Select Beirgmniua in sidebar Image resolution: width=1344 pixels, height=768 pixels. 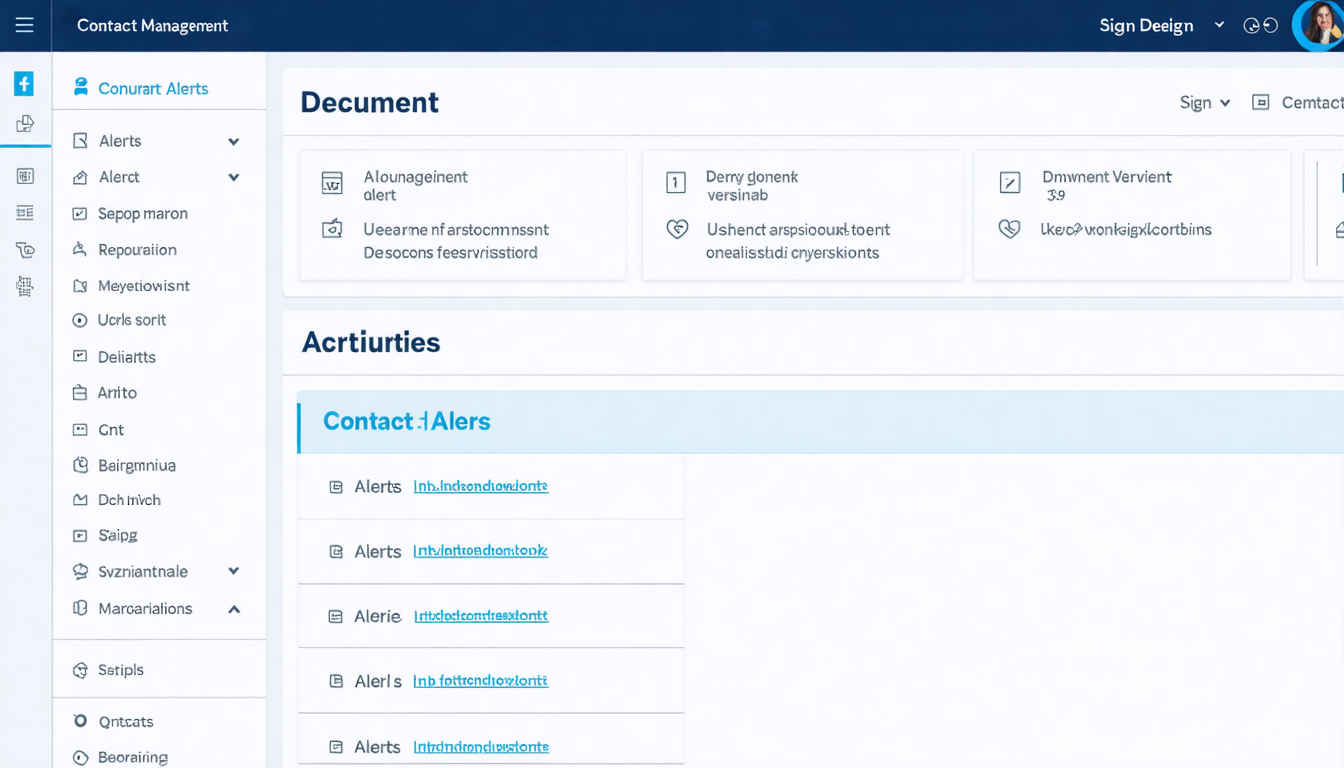(x=137, y=465)
